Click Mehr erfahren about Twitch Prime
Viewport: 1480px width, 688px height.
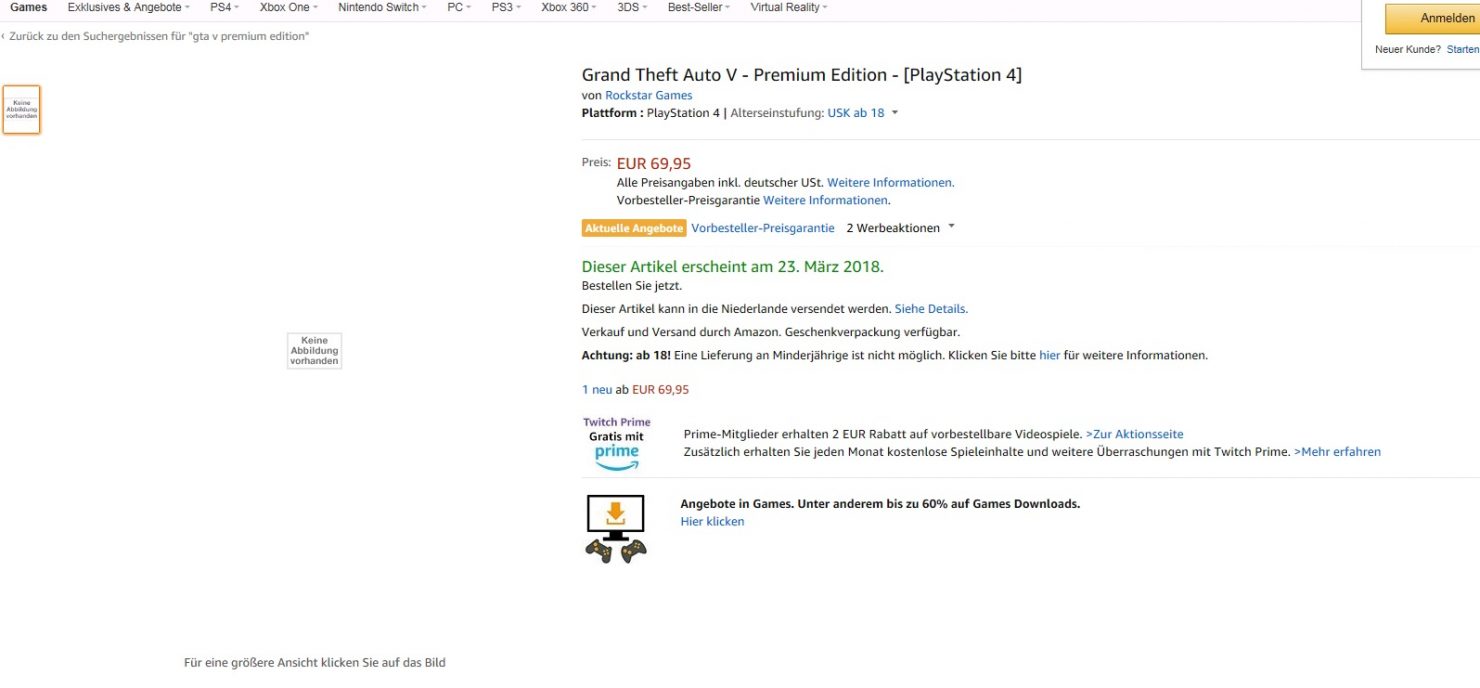[x=1337, y=452]
